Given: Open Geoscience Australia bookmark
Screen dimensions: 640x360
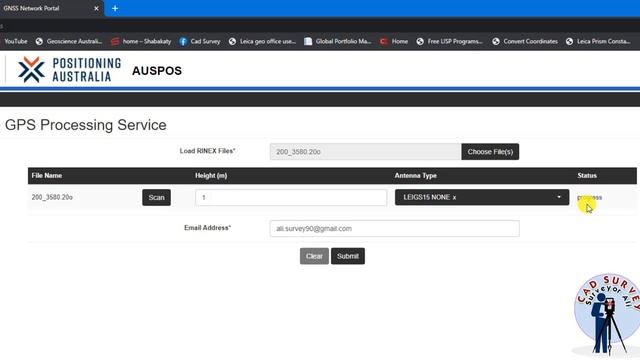Looking at the screenshot, I should 69,41.
